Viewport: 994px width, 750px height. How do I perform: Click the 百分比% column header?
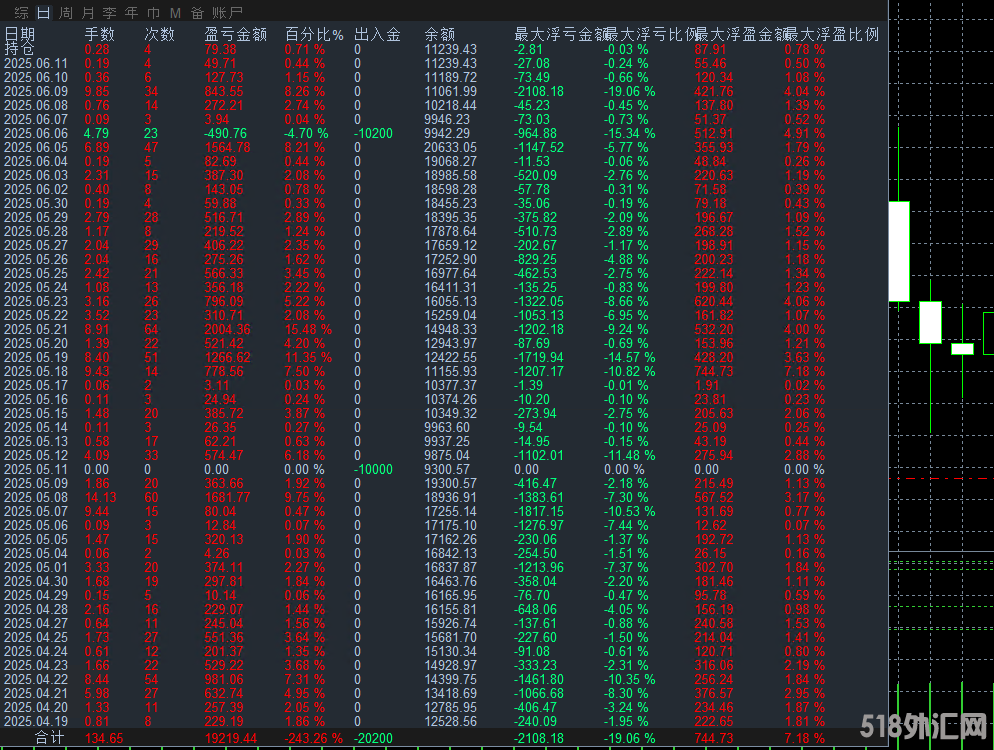click(x=312, y=35)
